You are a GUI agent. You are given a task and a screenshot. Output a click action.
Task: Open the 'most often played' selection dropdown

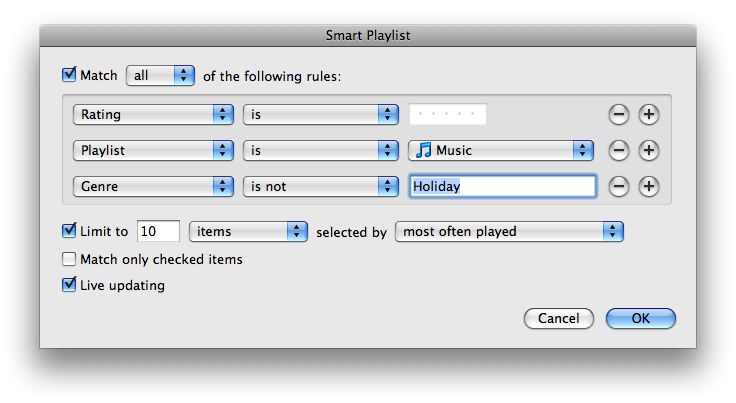[x=509, y=232]
